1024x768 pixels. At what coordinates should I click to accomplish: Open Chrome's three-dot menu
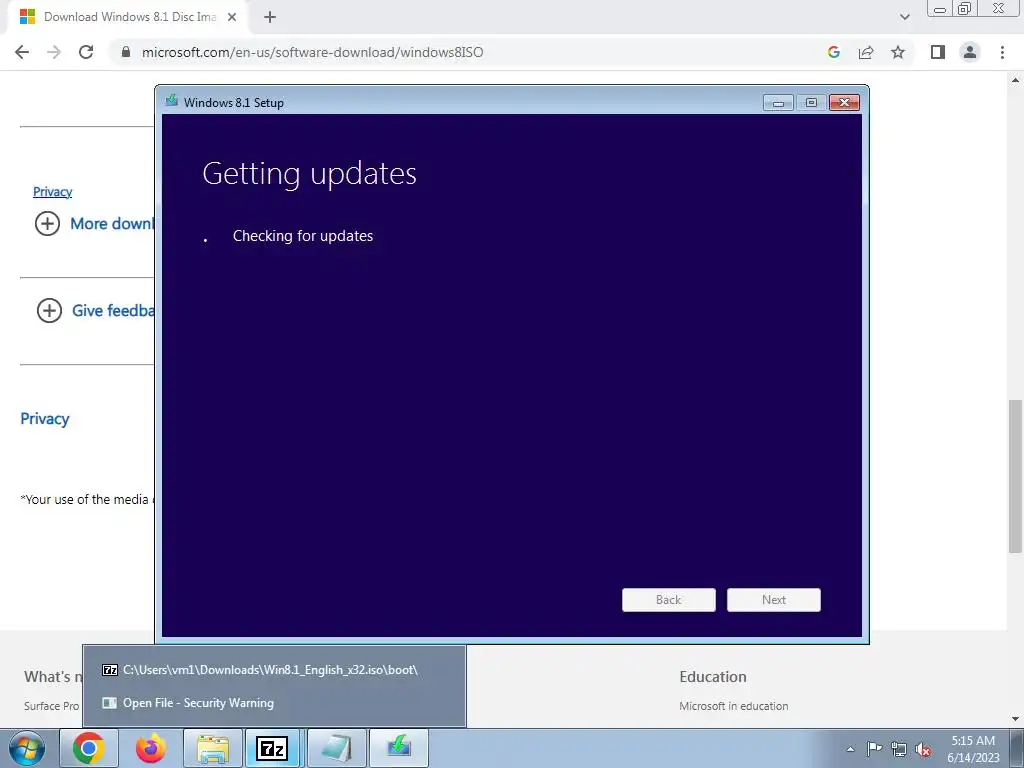(1002, 52)
